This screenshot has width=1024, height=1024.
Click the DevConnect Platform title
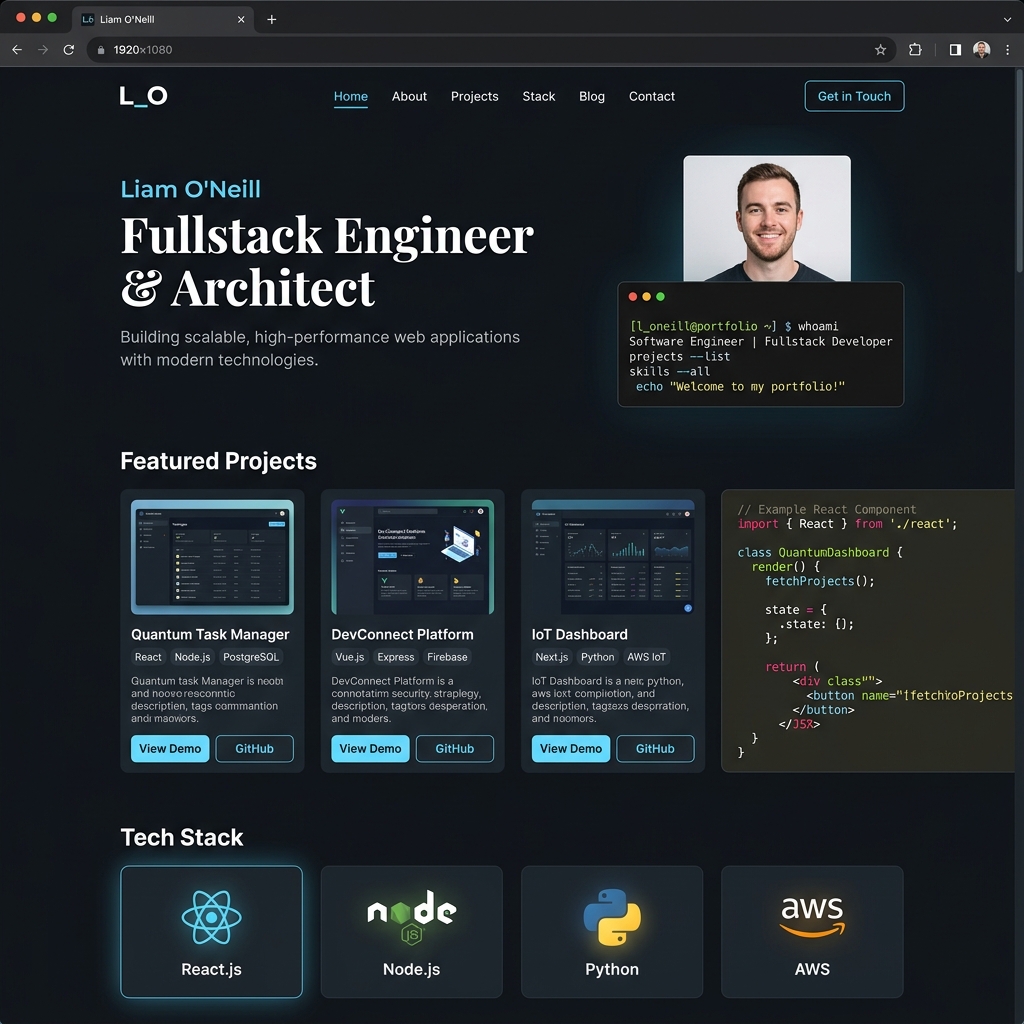(402, 634)
